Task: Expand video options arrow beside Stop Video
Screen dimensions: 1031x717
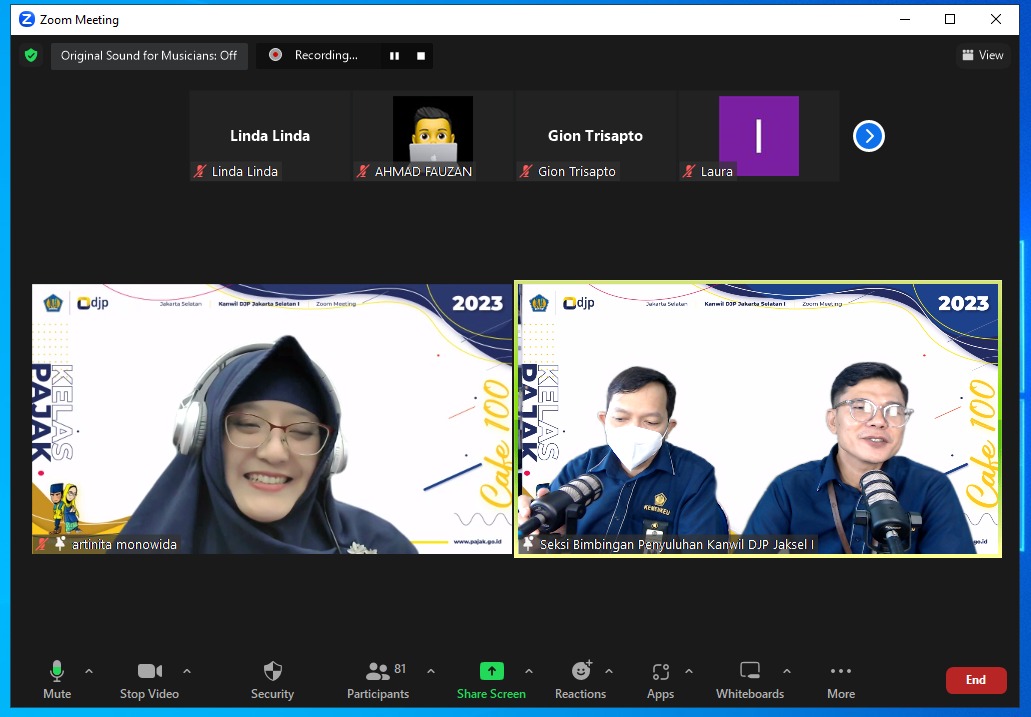Action: click(x=187, y=671)
